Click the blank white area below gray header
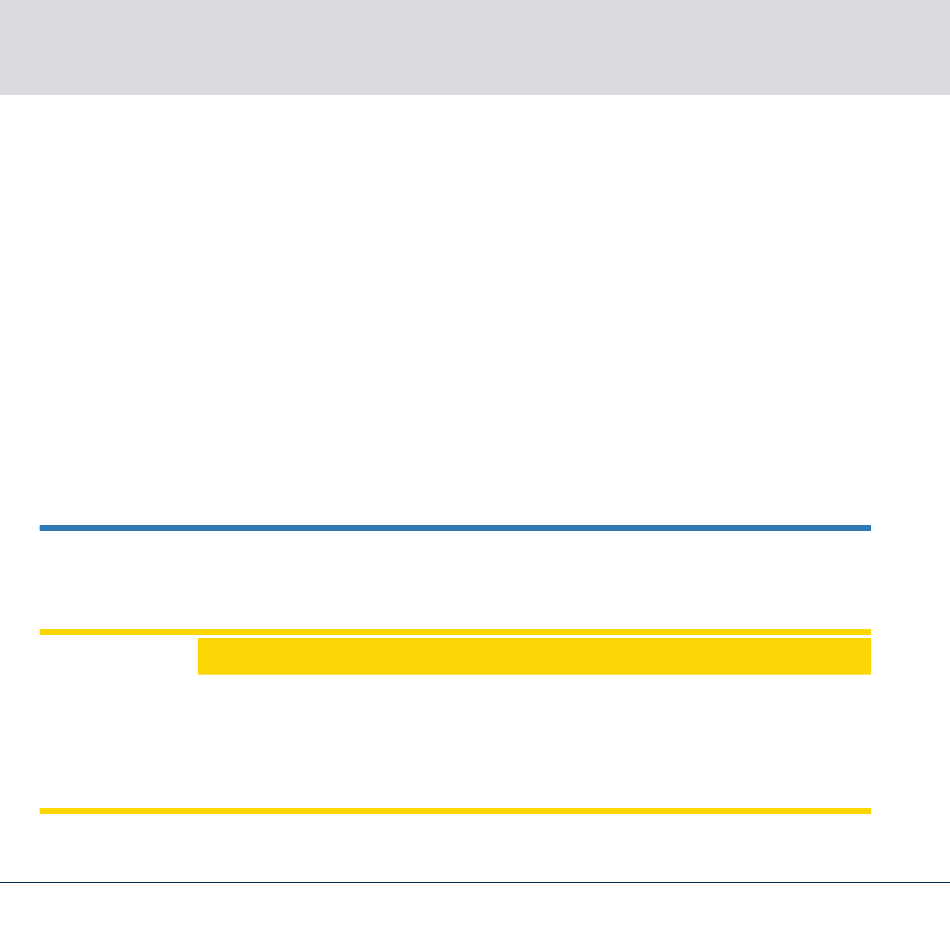The height and width of the screenshot is (950, 950). click(475, 309)
